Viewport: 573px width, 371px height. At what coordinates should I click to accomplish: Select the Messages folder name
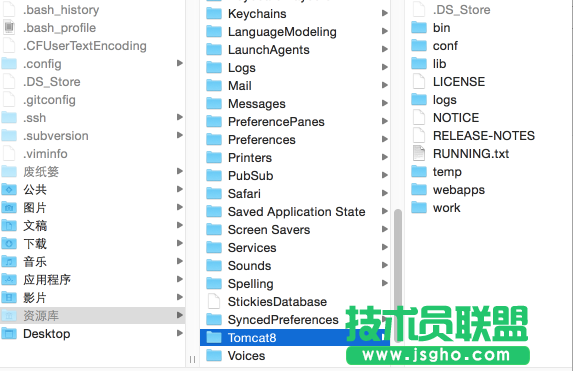coord(257,104)
